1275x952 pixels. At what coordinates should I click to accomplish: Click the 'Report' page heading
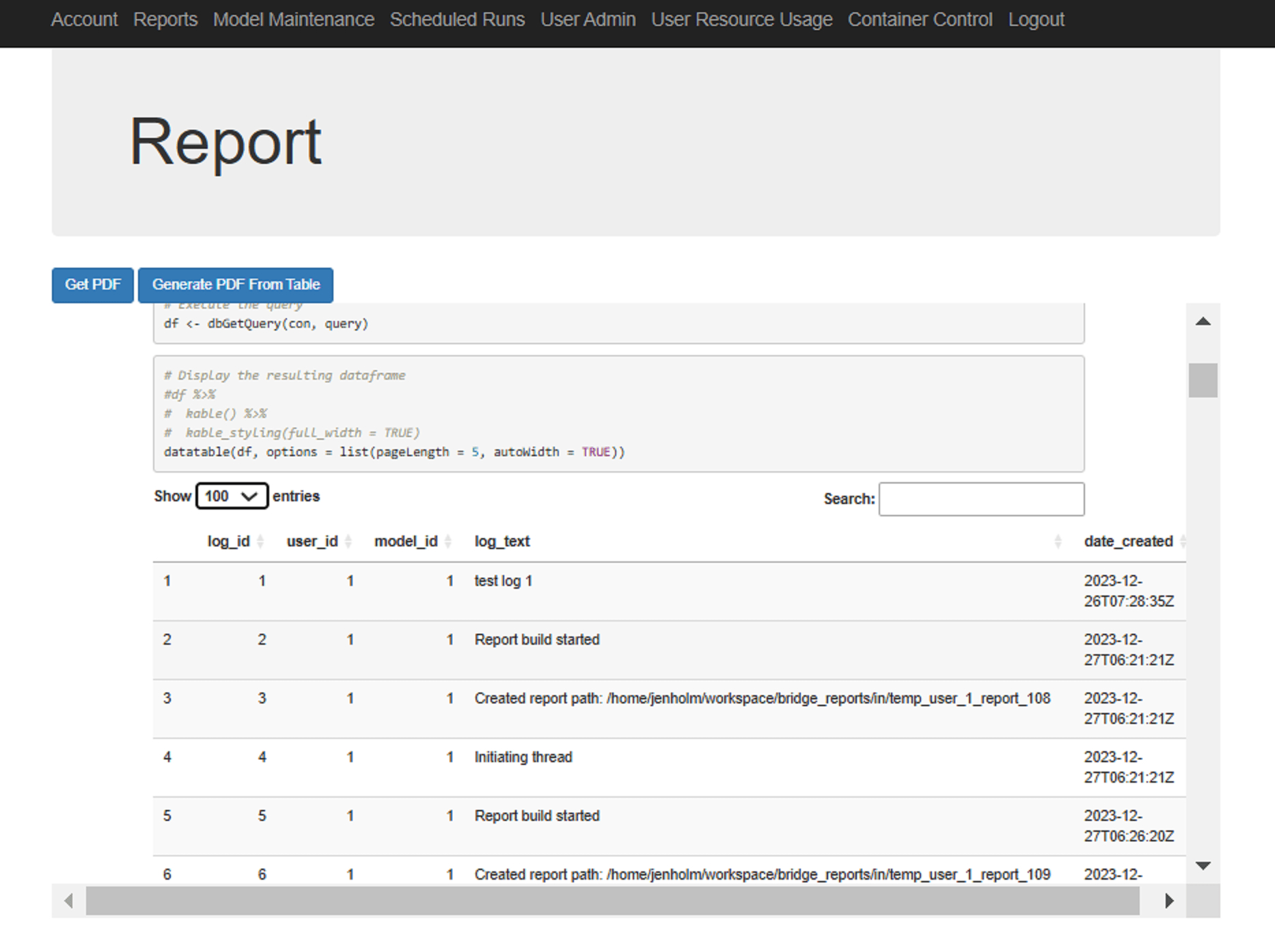(x=225, y=142)
